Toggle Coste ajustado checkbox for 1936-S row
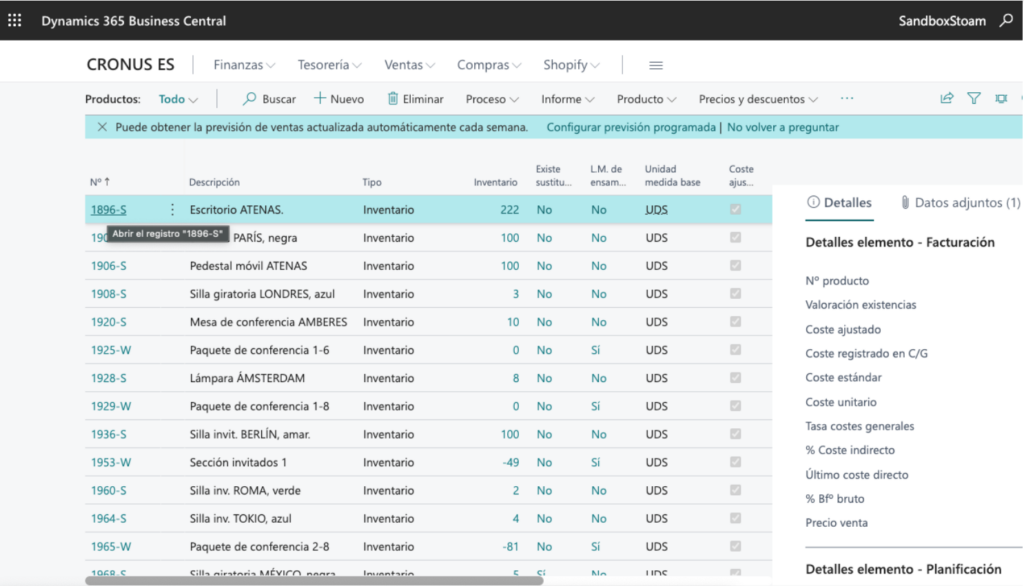The image size is (1024, 586). tap(735, 434)
